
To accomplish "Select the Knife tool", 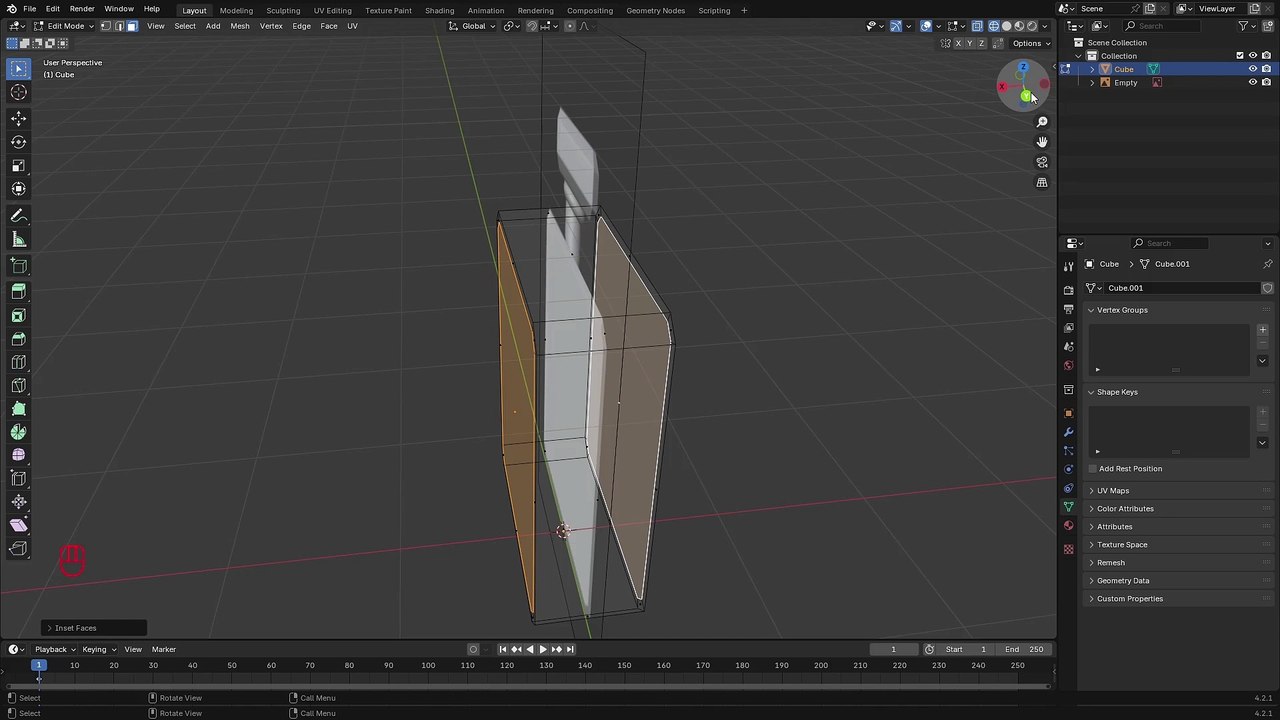I will (18, 385).
